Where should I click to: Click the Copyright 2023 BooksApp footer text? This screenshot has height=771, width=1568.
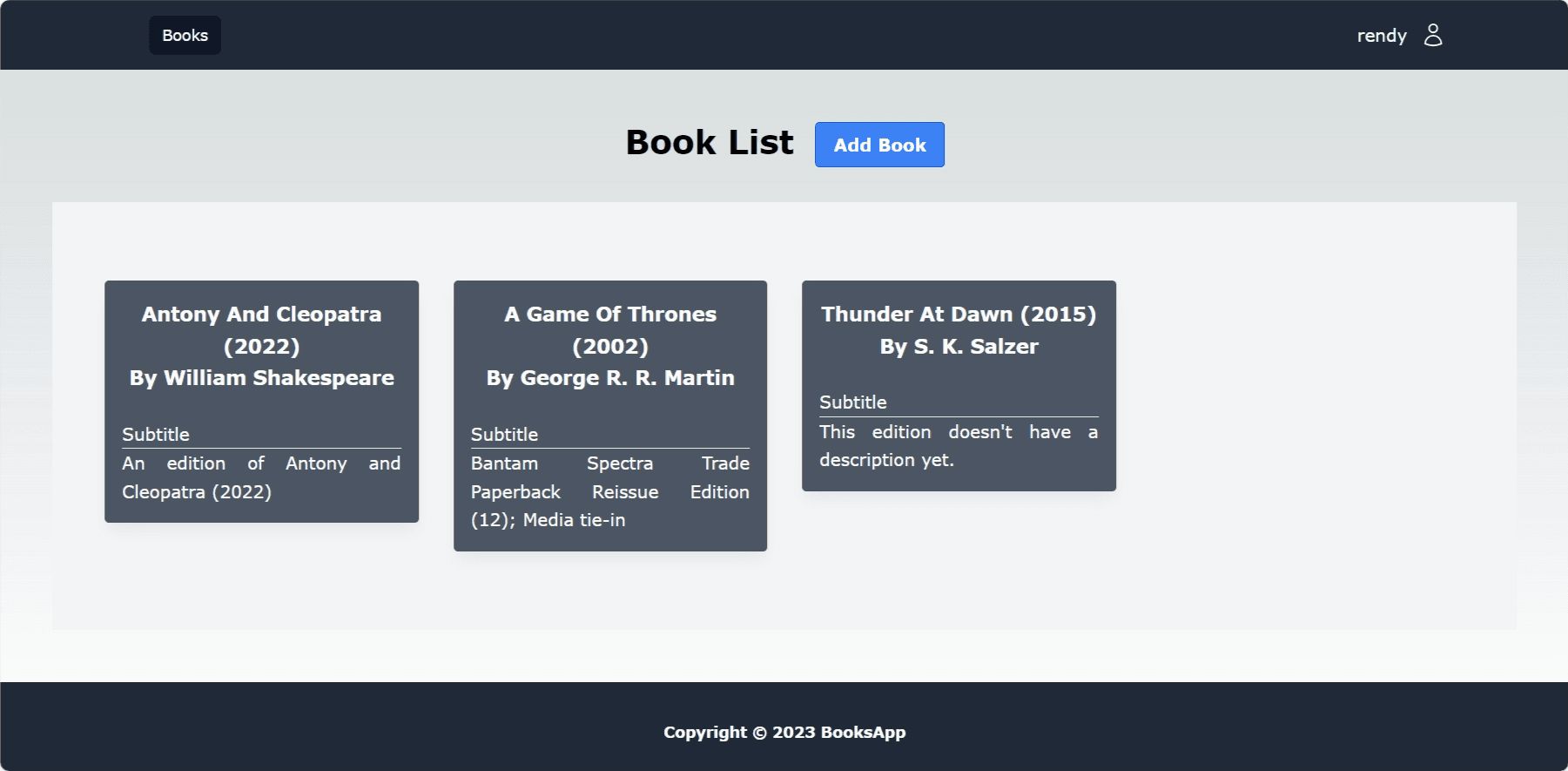(784, 733)
